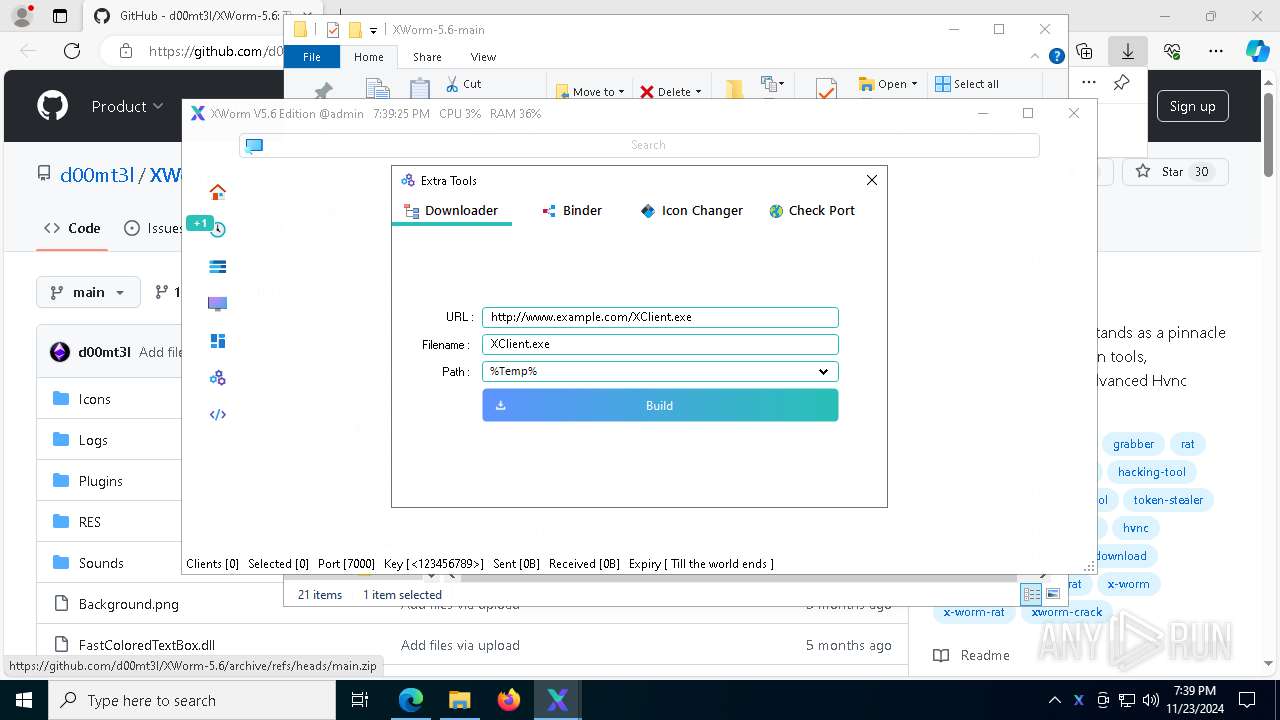Screen dimensions: 1280x720
Task: Open the Share tab in File Explorer
Action: 427,57
